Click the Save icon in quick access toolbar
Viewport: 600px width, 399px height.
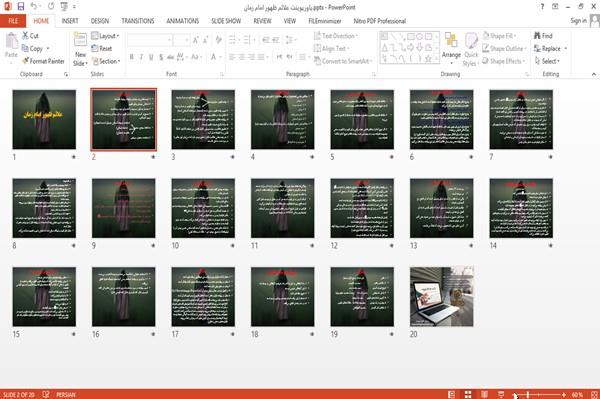[21, 6]
